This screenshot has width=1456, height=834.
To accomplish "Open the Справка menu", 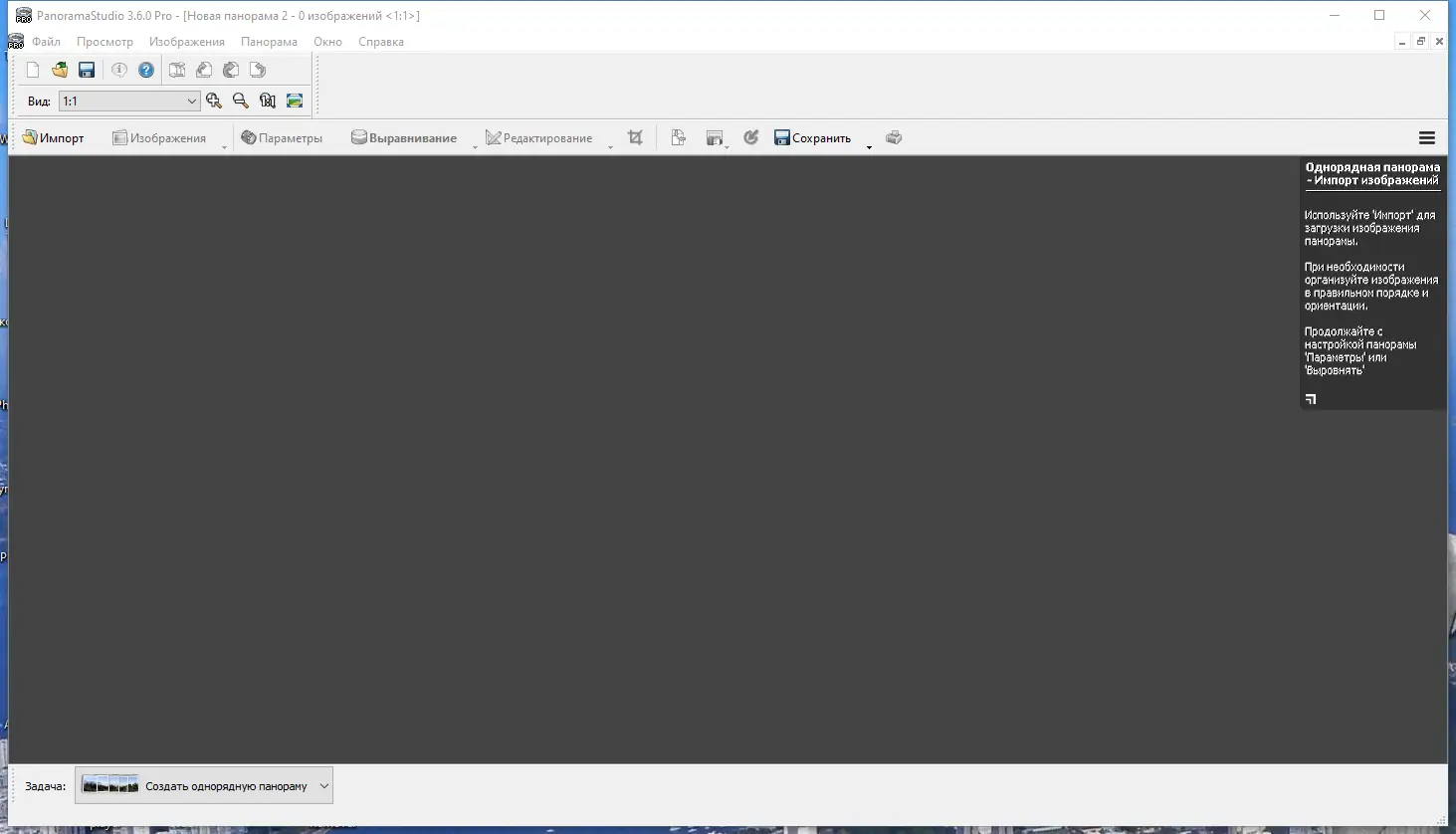I will pos(381,41).
